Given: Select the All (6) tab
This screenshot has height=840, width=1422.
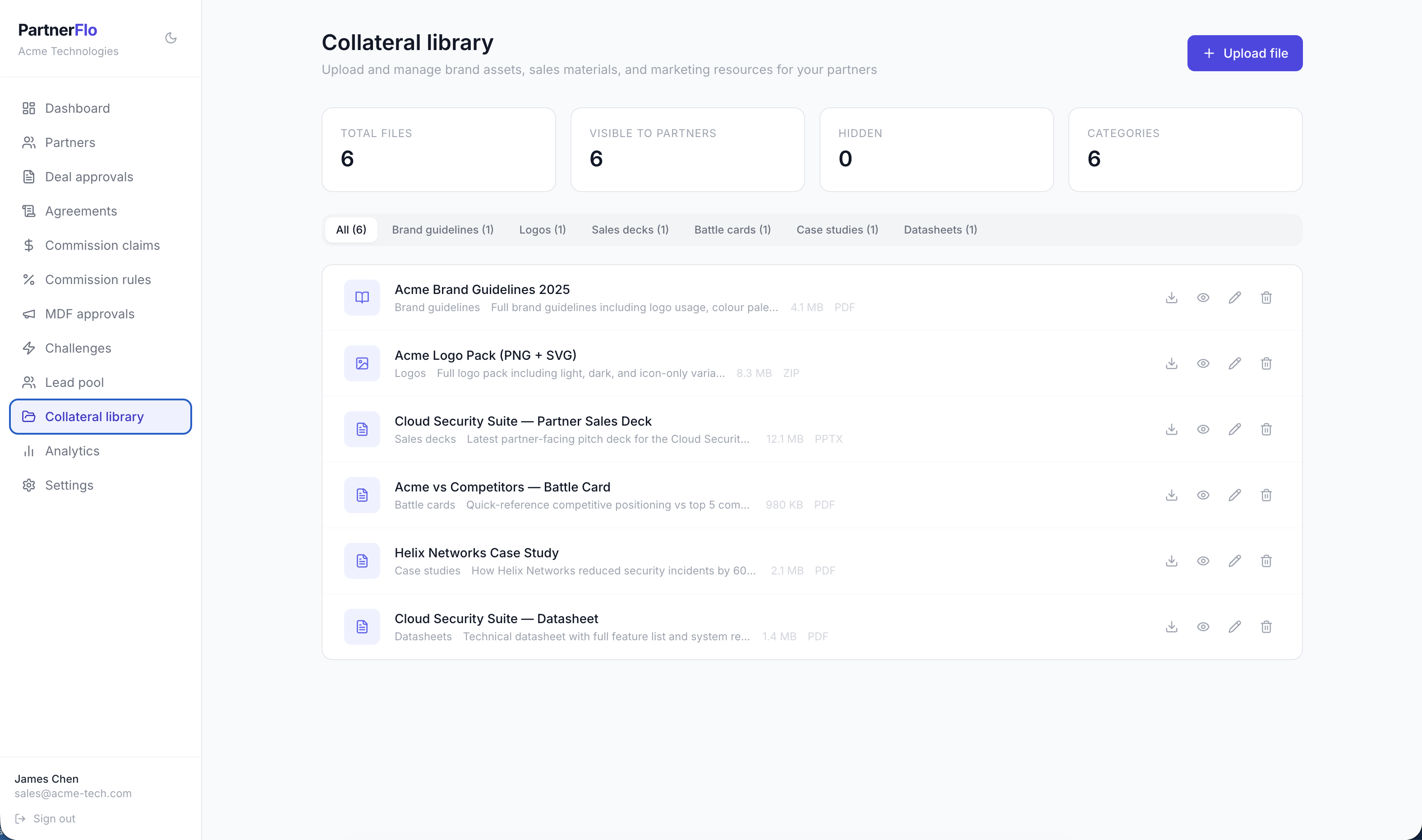Looking at the screenshot, I should pyautogui.click(x=351, y=230).
